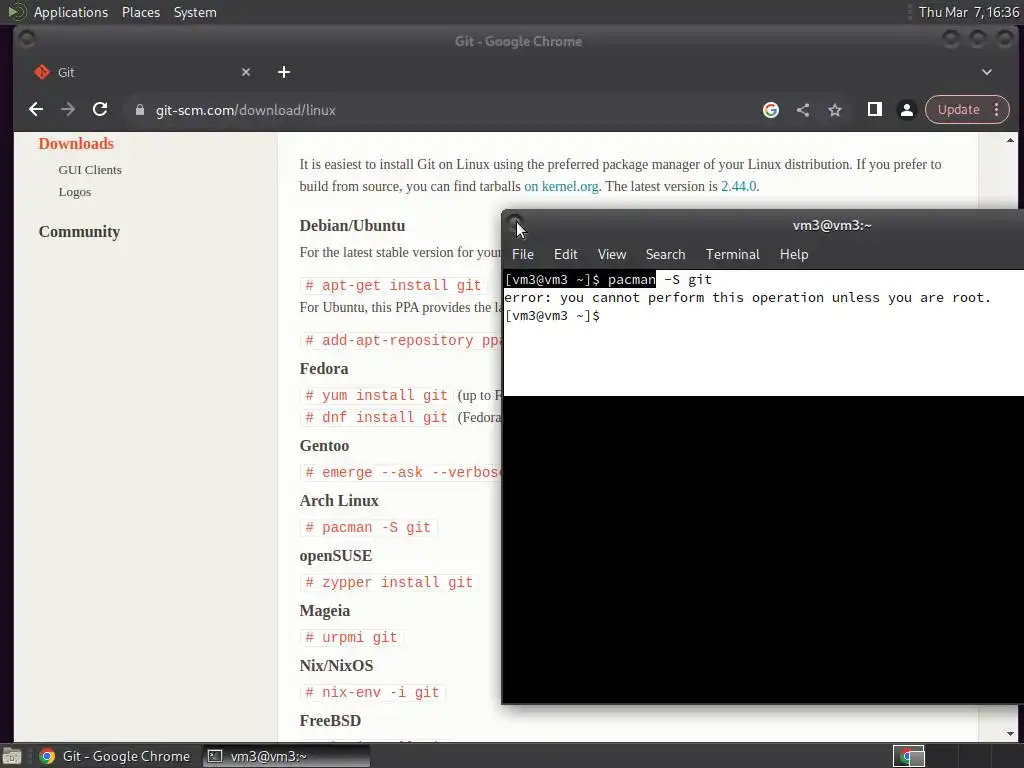
Task: Click the nix-env -i git command
Action: (x=372, y=692)
